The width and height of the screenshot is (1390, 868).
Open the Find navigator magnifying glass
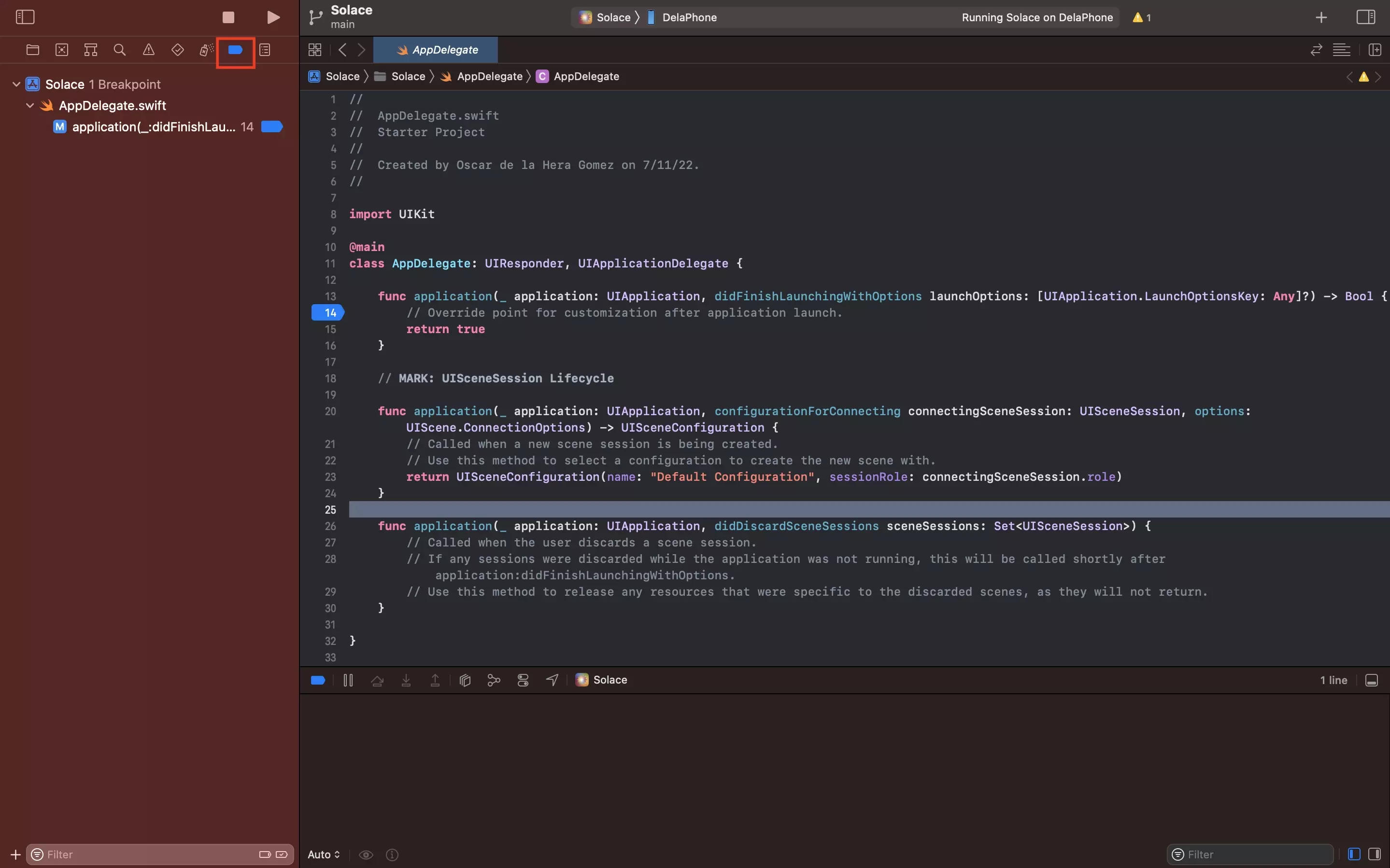[119, 49]
